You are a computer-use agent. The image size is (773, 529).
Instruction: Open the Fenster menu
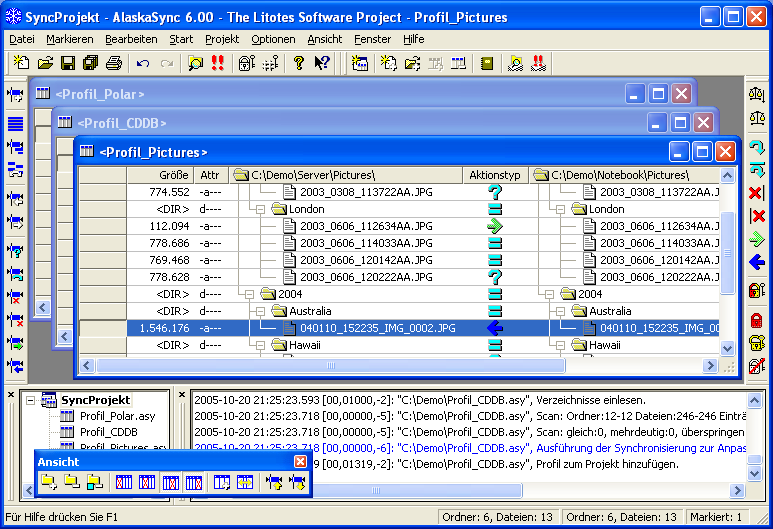click(x=372, y=39)
